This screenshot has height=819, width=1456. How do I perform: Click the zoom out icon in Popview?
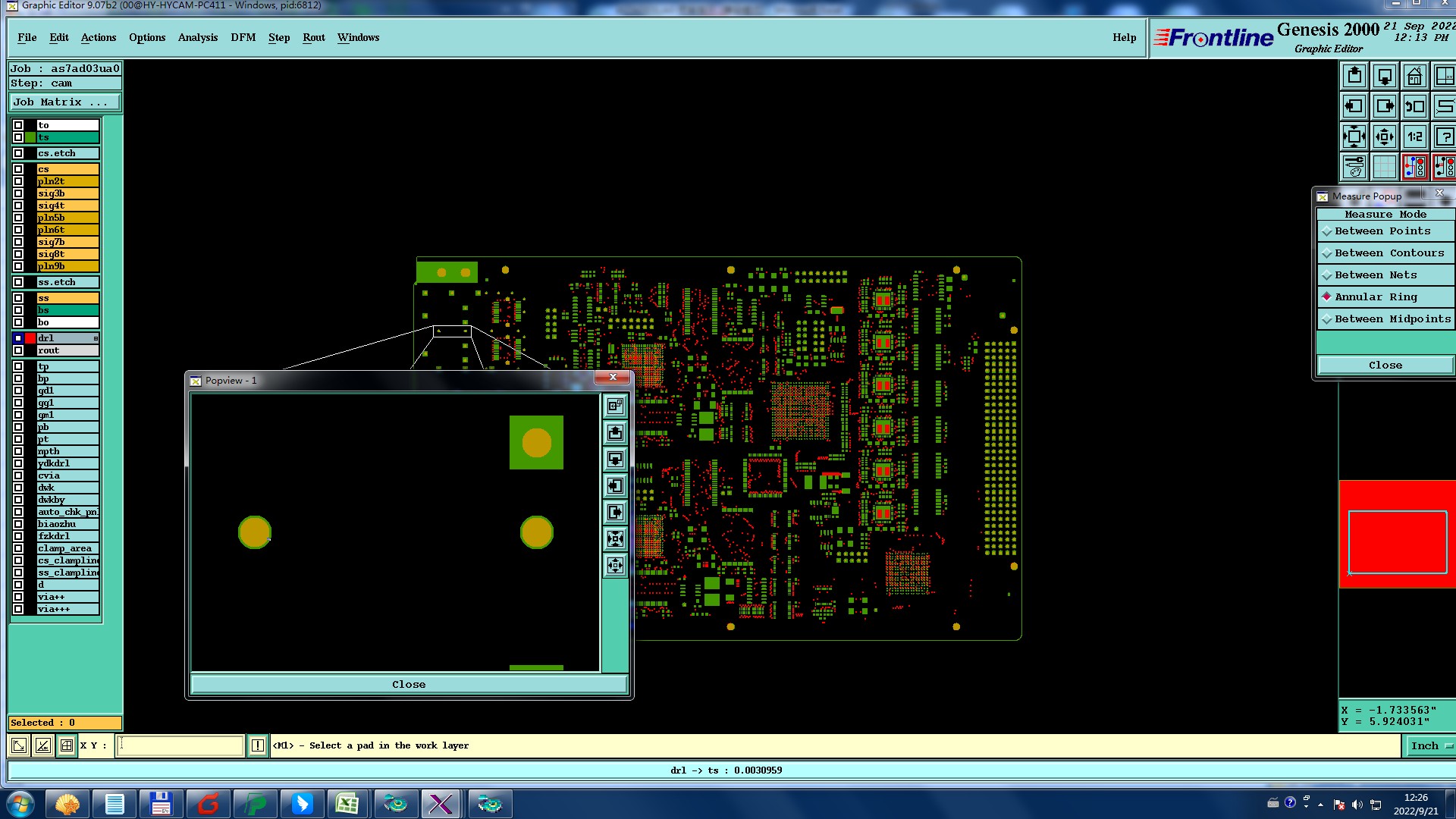[615, 566]
